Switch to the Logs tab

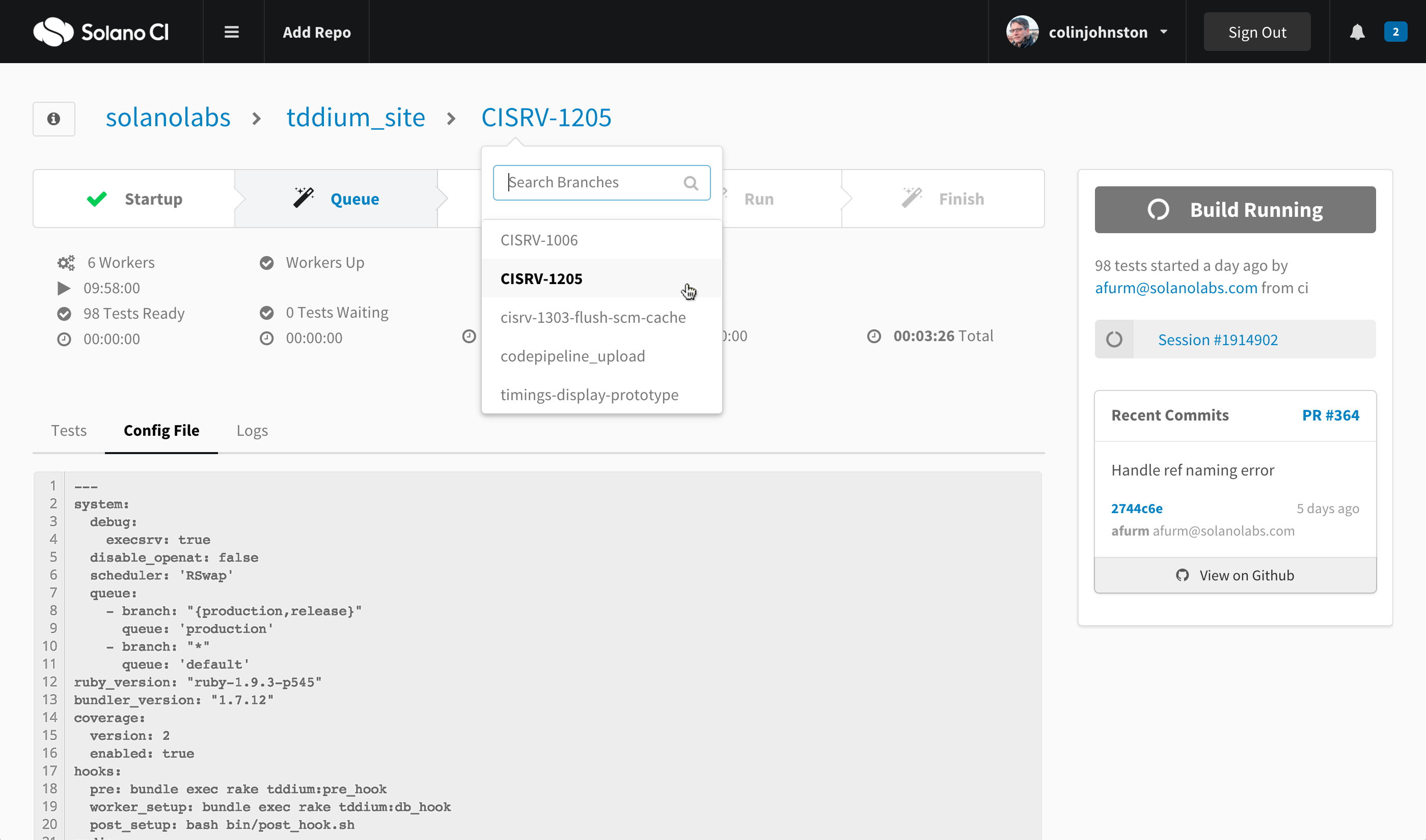[x=253, y=430]
